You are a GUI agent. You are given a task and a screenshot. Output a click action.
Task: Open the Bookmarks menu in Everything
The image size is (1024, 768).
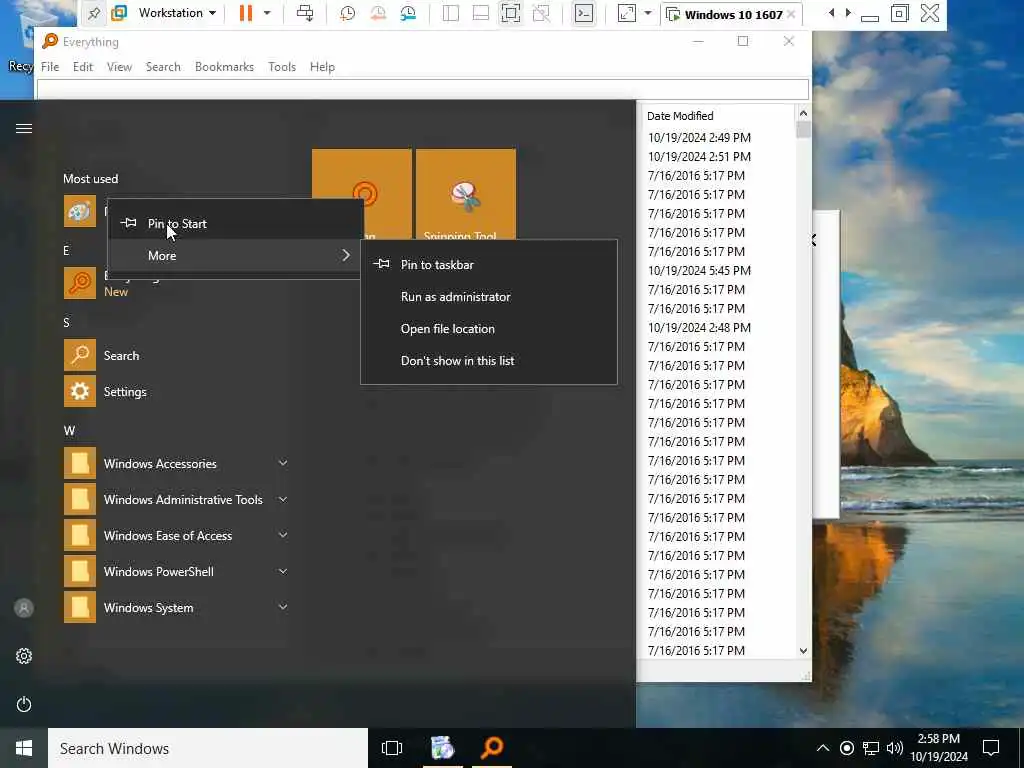(224, 67)
